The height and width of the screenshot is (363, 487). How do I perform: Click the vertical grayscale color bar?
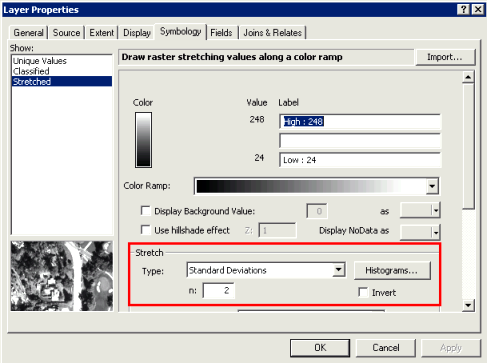pos(143,140)
